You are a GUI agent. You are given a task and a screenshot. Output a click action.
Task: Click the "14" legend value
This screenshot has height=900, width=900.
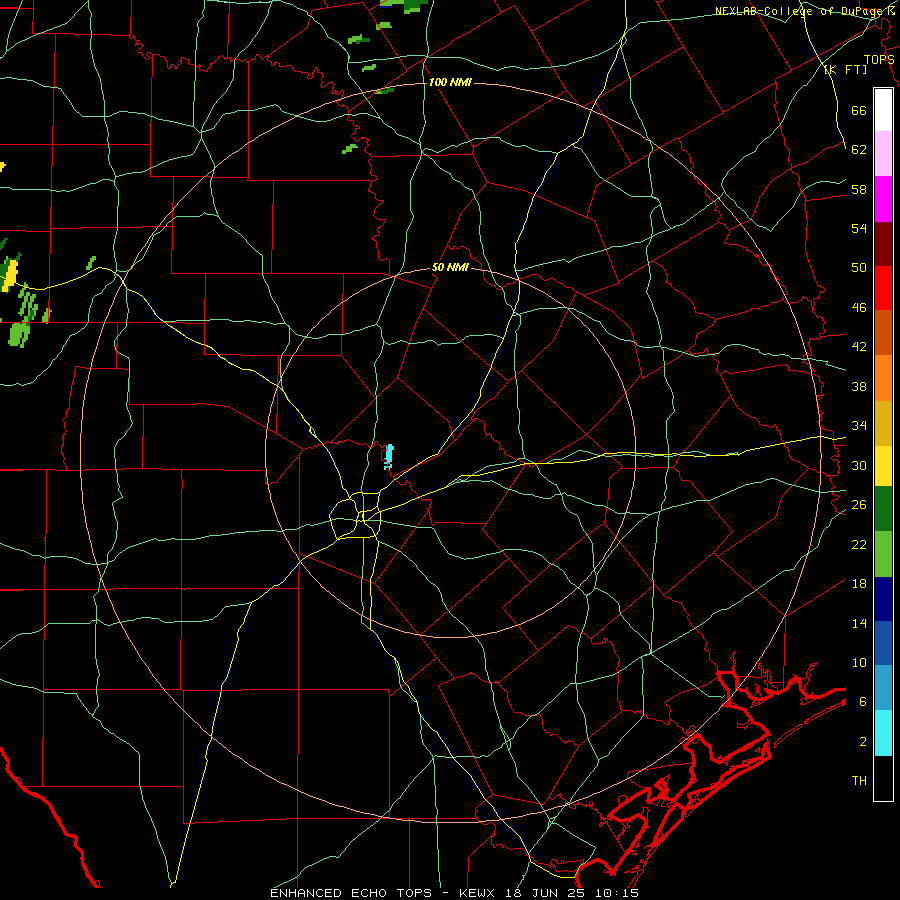coord(859,623)
